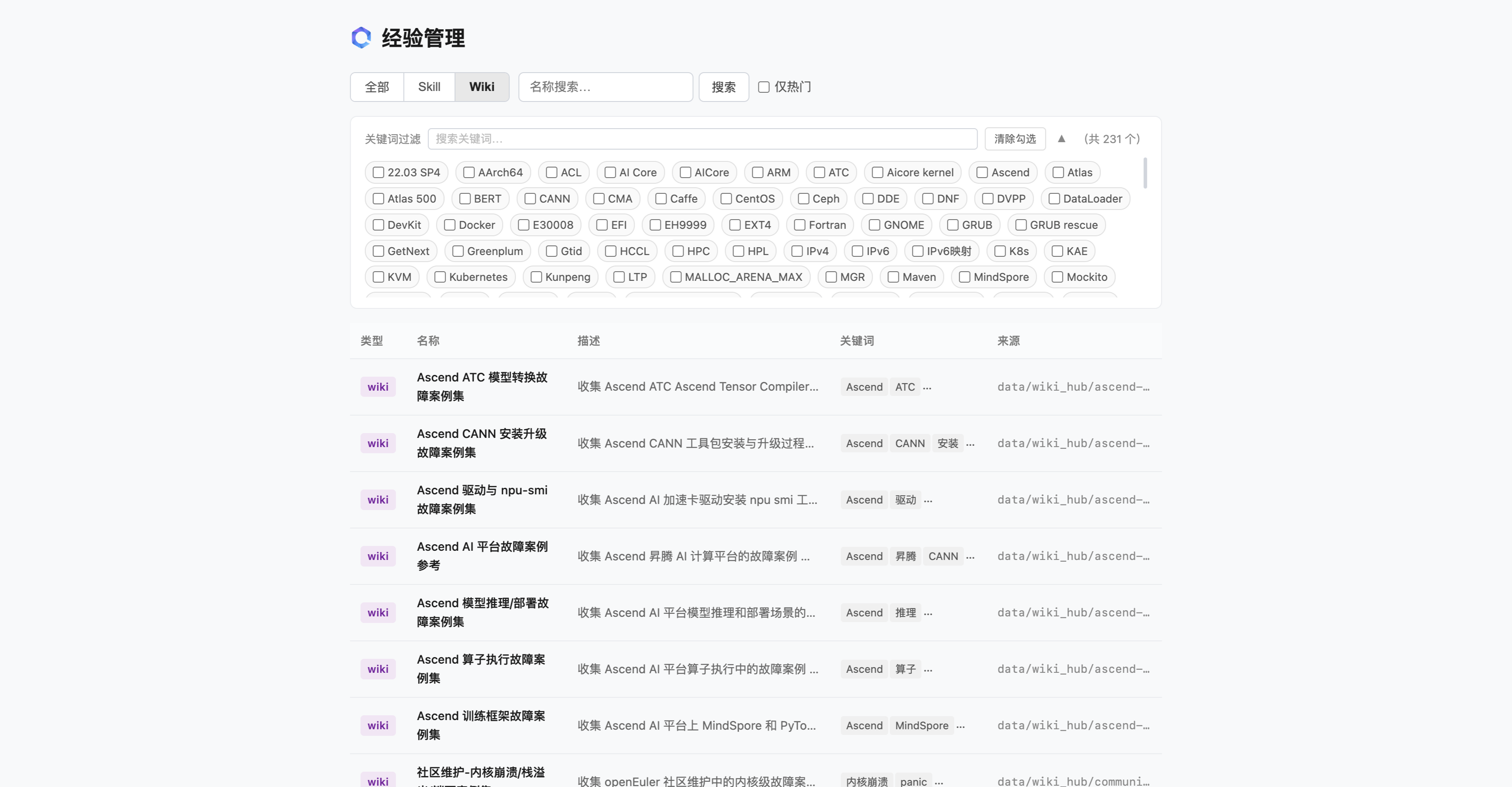Click the hexagon app logo icon
1512x787 pixels.
tap(361, 38)
